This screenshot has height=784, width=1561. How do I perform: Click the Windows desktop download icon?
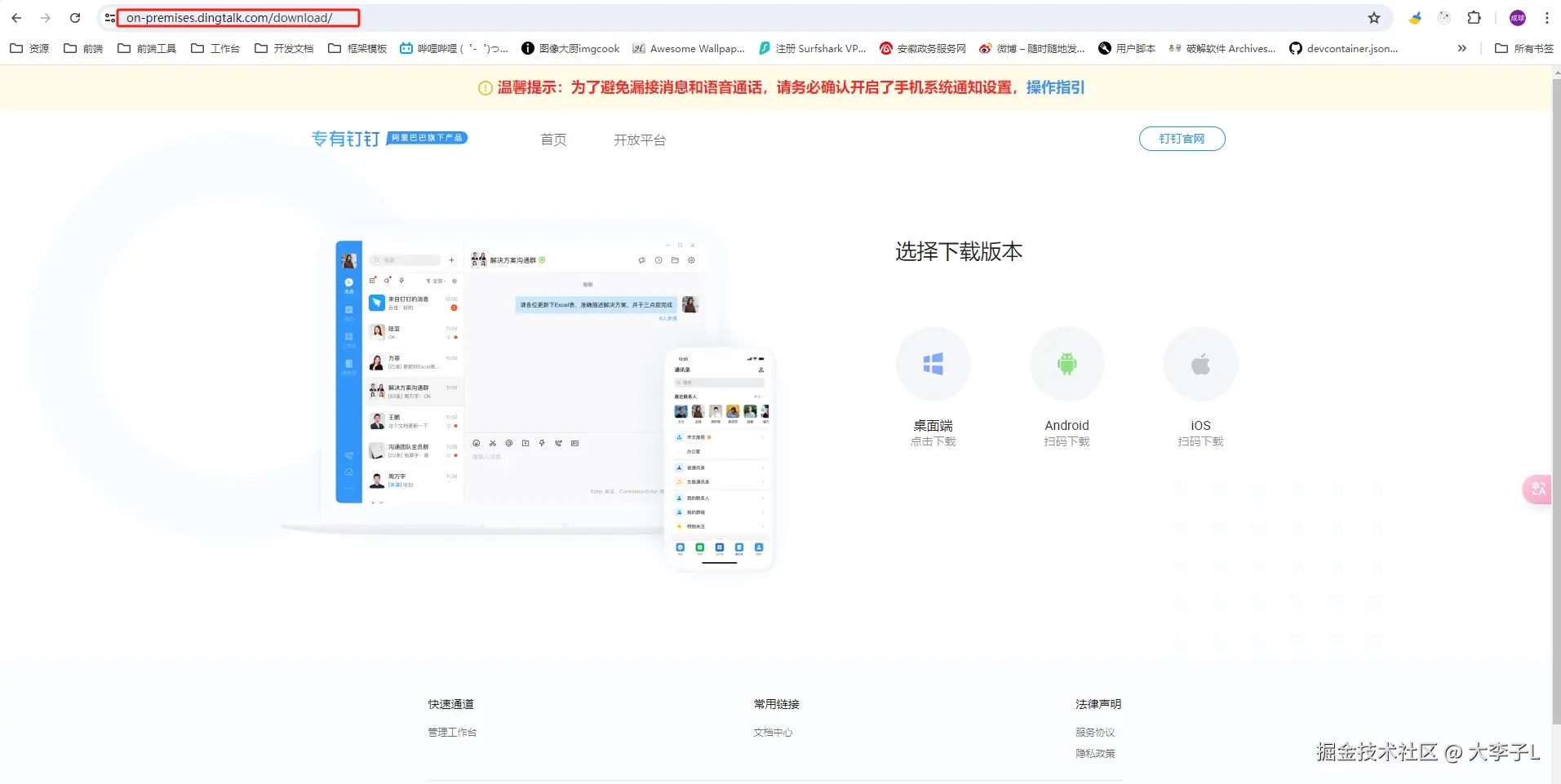tap(933, 364)
